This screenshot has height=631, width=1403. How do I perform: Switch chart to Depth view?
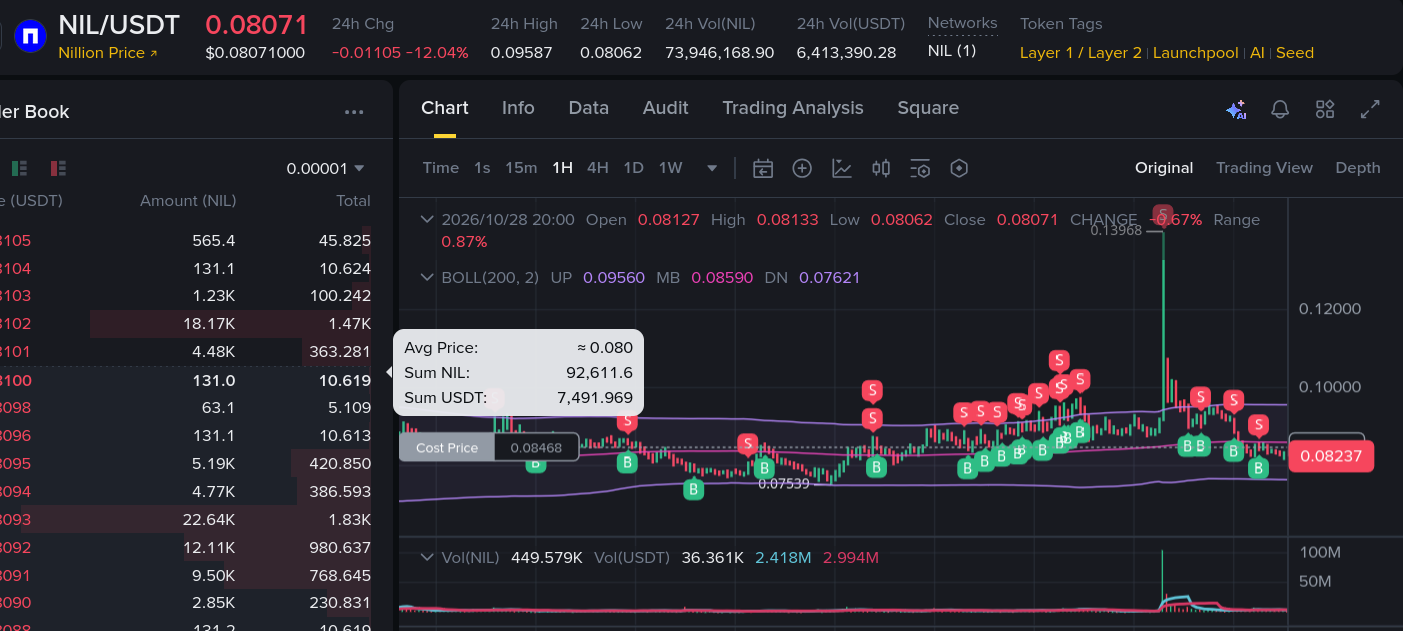1358,168
